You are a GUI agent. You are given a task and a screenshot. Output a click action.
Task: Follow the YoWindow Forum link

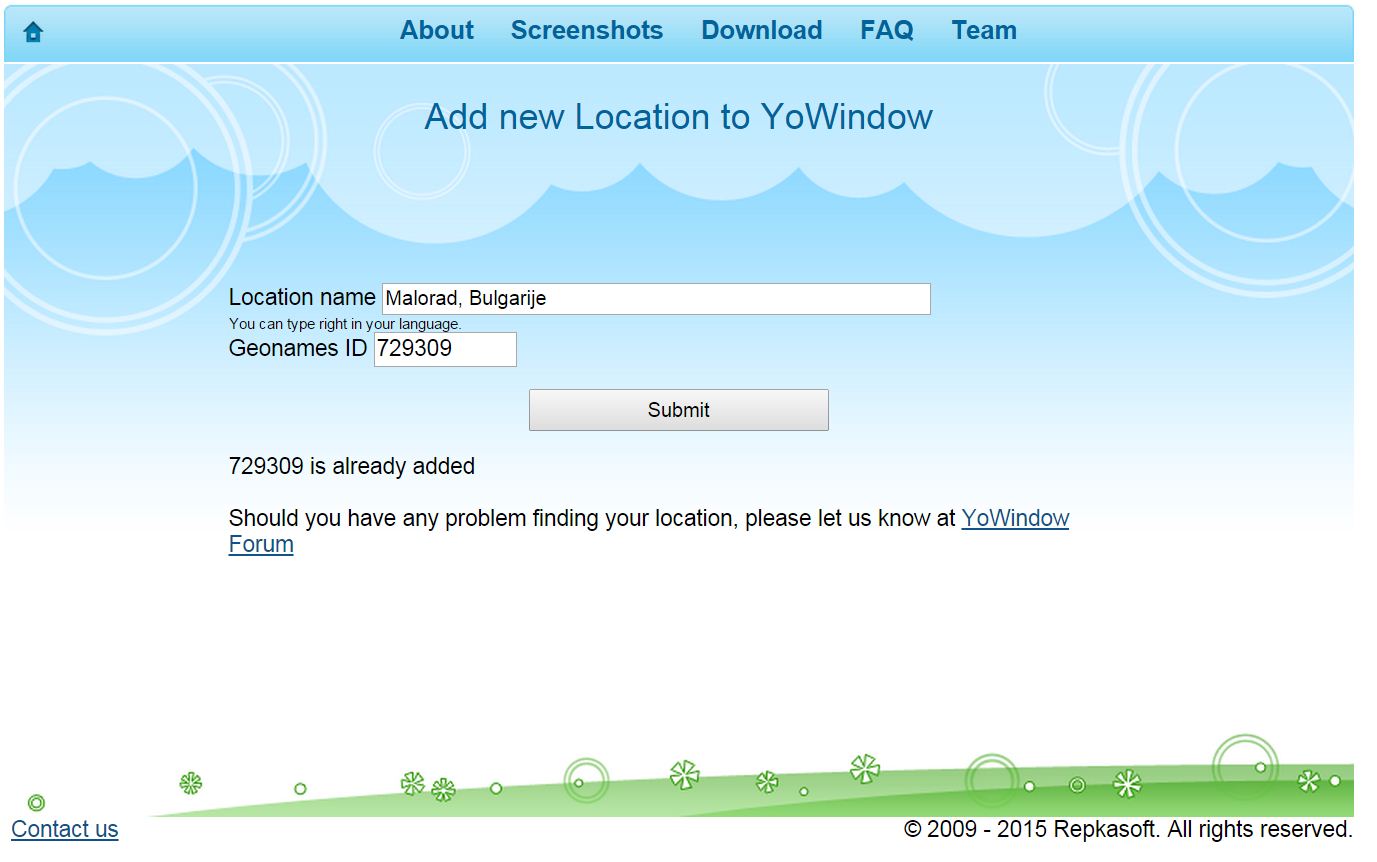pyautogui.click(x=1014, y=519)
